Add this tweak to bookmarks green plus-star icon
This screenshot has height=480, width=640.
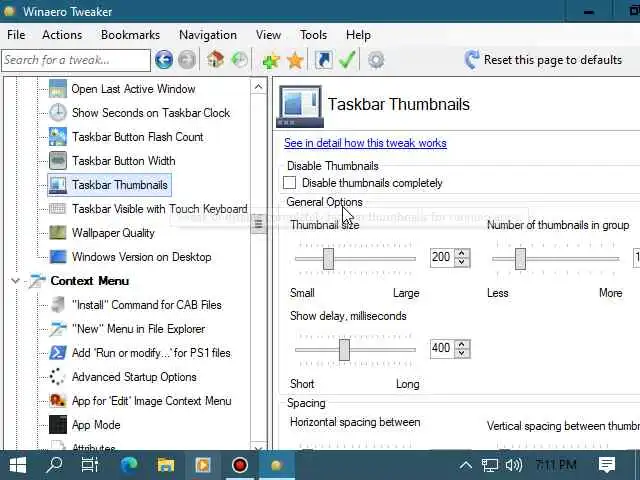pyautogui.click(x=271, y=60)
